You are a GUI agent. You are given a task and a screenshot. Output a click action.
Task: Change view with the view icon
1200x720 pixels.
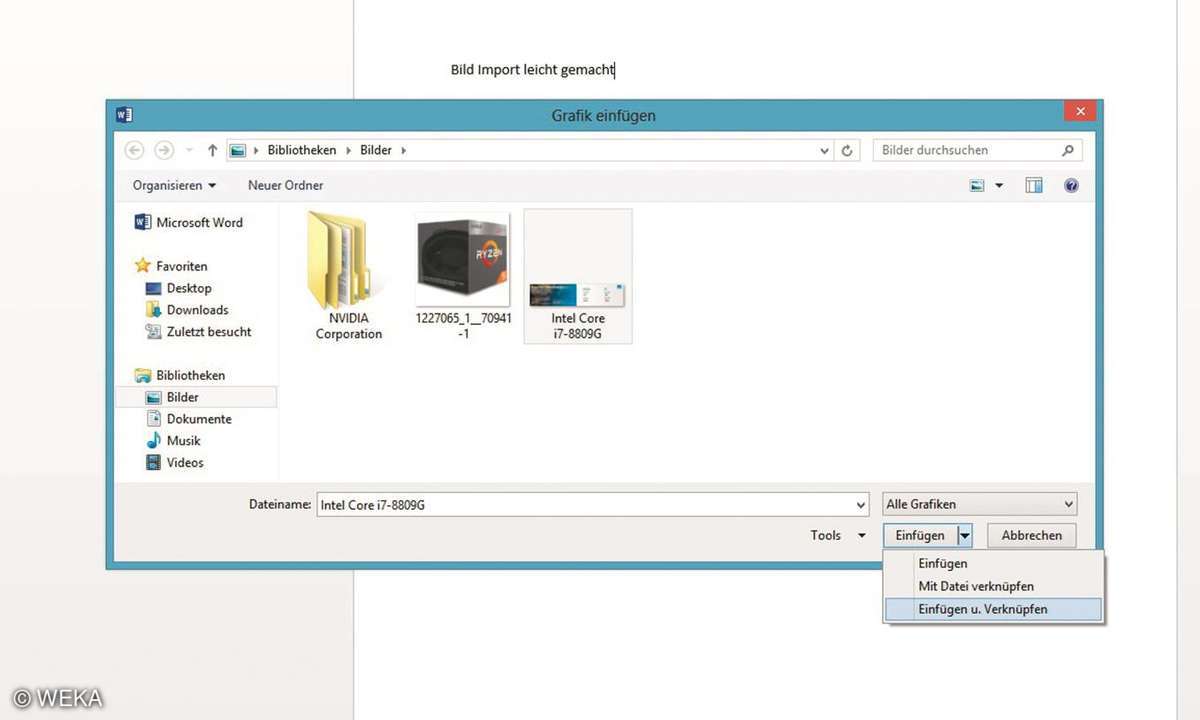977,186
